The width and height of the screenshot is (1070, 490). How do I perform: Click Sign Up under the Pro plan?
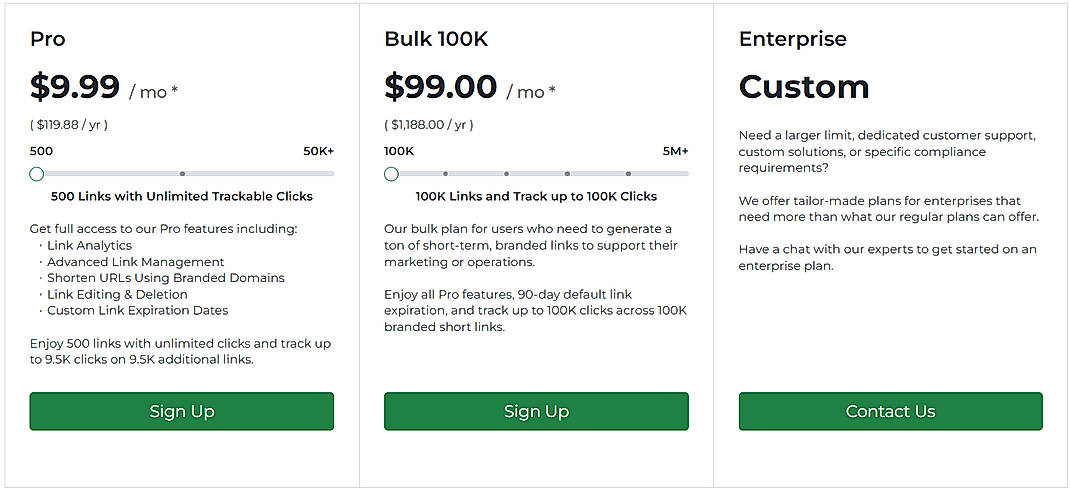(x=181, y=411)
